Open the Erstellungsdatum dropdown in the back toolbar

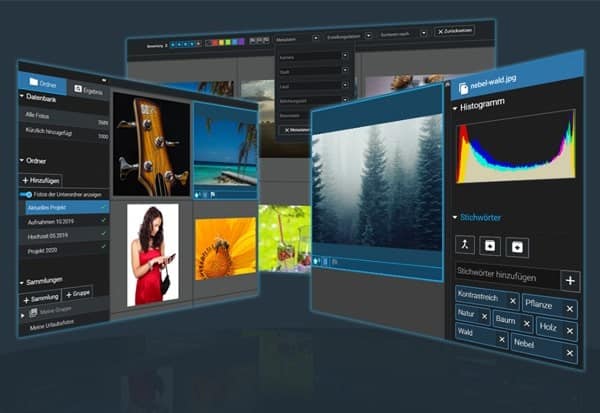click(368, 36)
